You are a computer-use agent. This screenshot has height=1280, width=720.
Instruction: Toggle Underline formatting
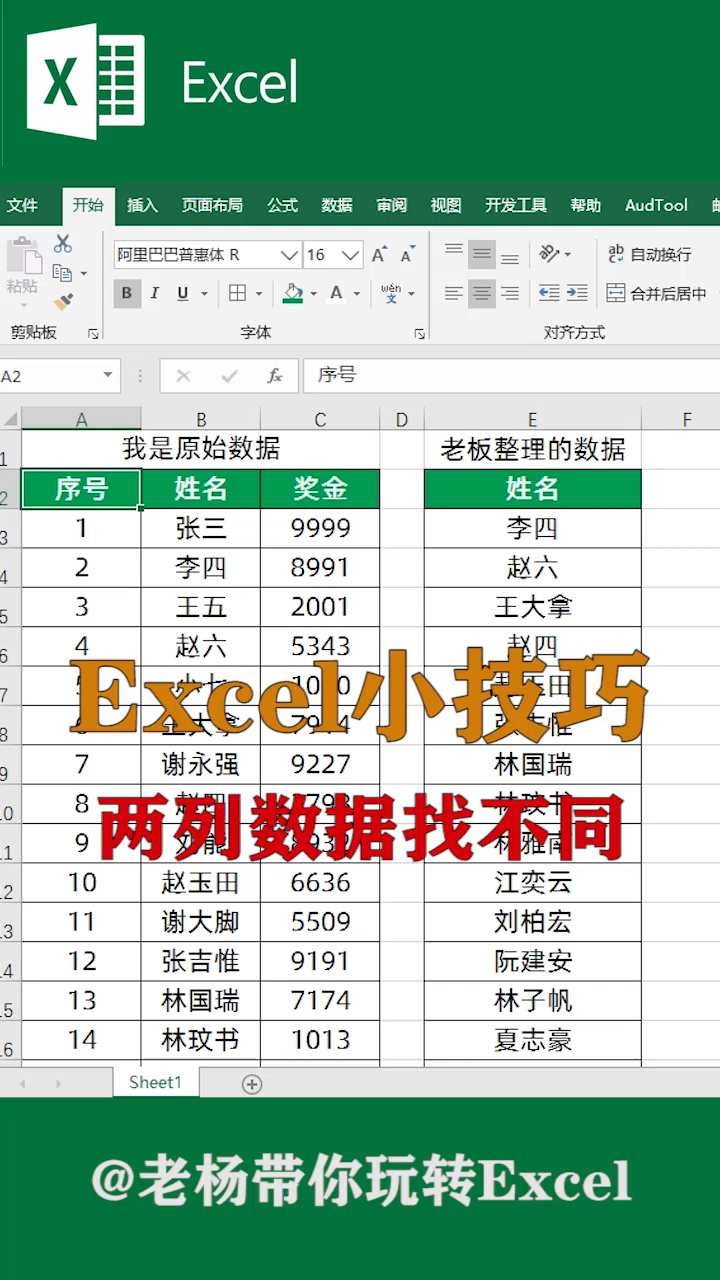[182, 293]
